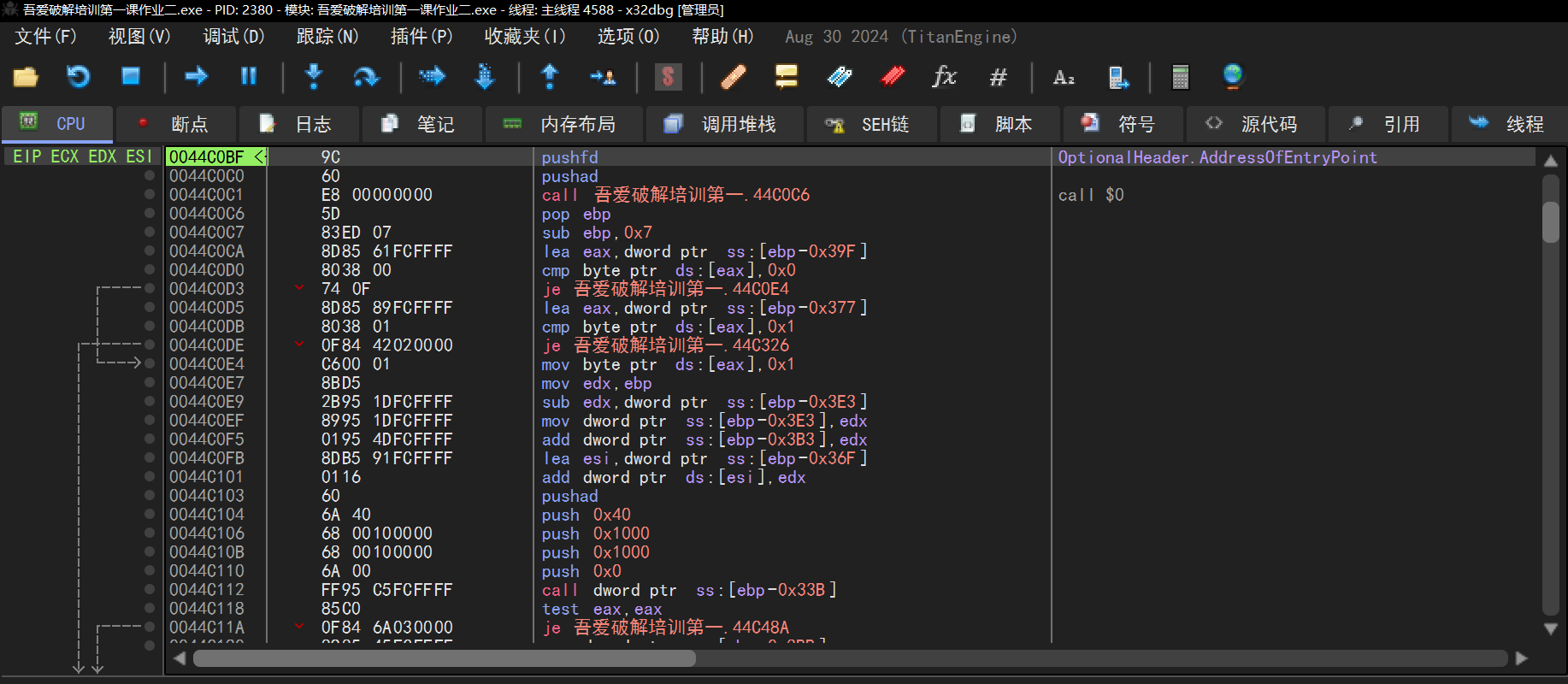The image size is (1568, 684).
Task: Open the functions fx icon
Action: click(945, 77)
